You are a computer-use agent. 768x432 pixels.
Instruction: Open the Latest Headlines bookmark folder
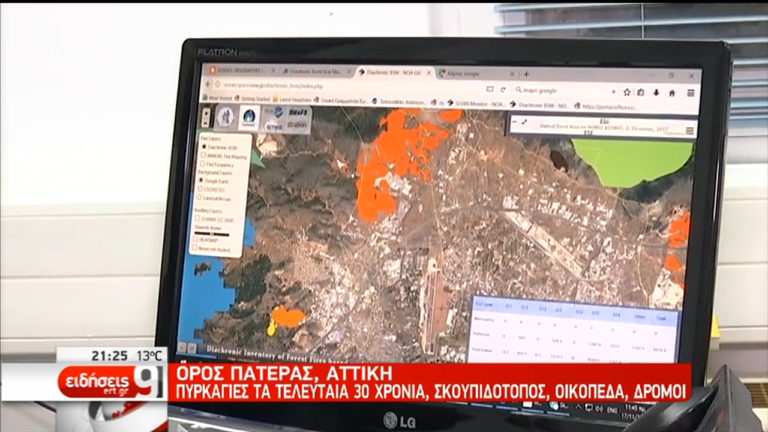click(x=292, y=99)
